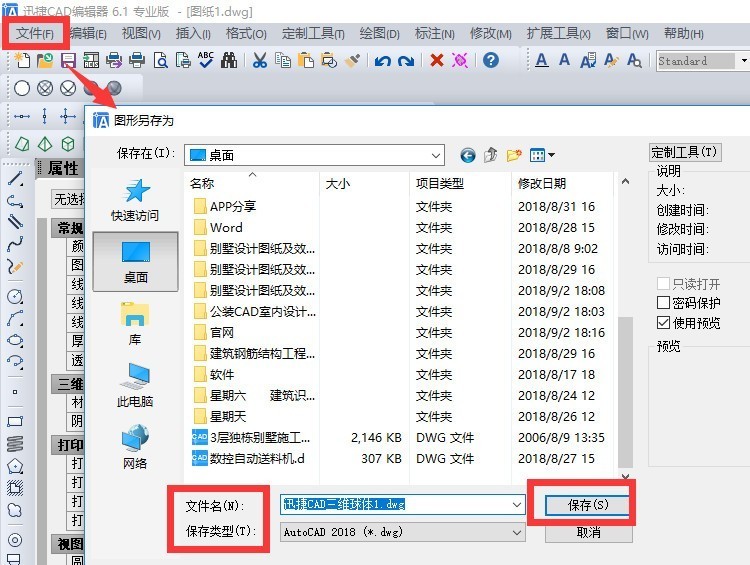Click the blue question mark Help icon
This screenshot has height=565, width=750.
pos(491,60)
